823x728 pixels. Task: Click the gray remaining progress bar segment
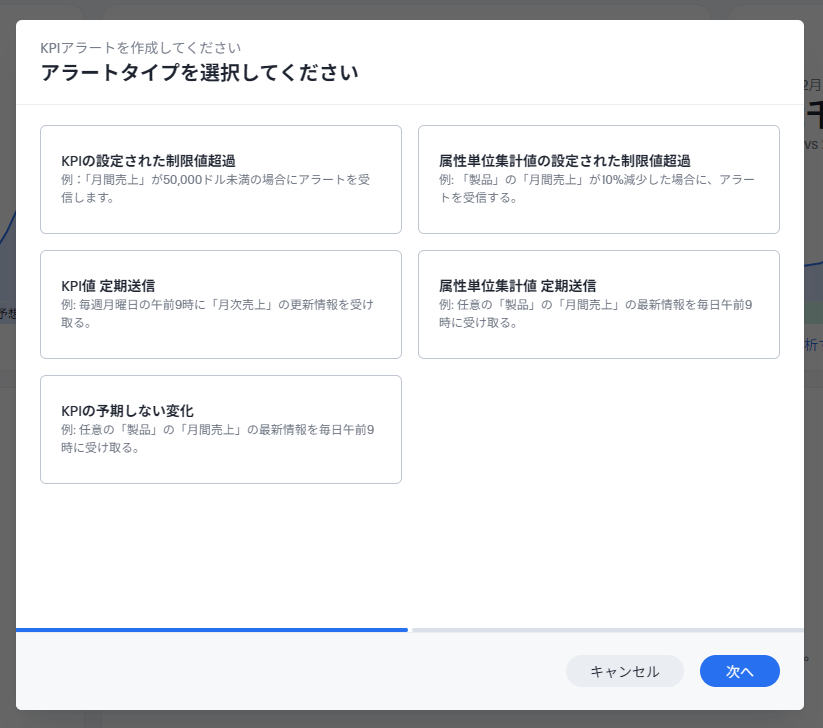(607, 630)
